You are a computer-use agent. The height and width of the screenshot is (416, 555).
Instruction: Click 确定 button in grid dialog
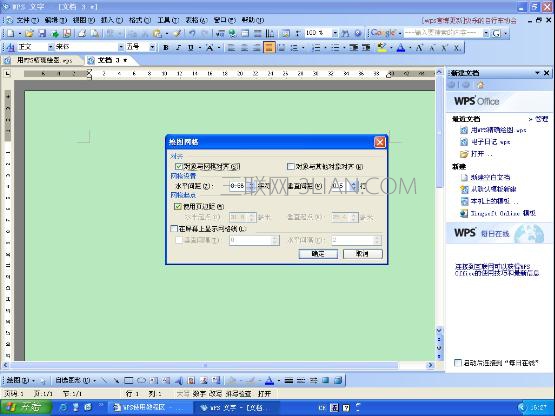pos(318,253)
